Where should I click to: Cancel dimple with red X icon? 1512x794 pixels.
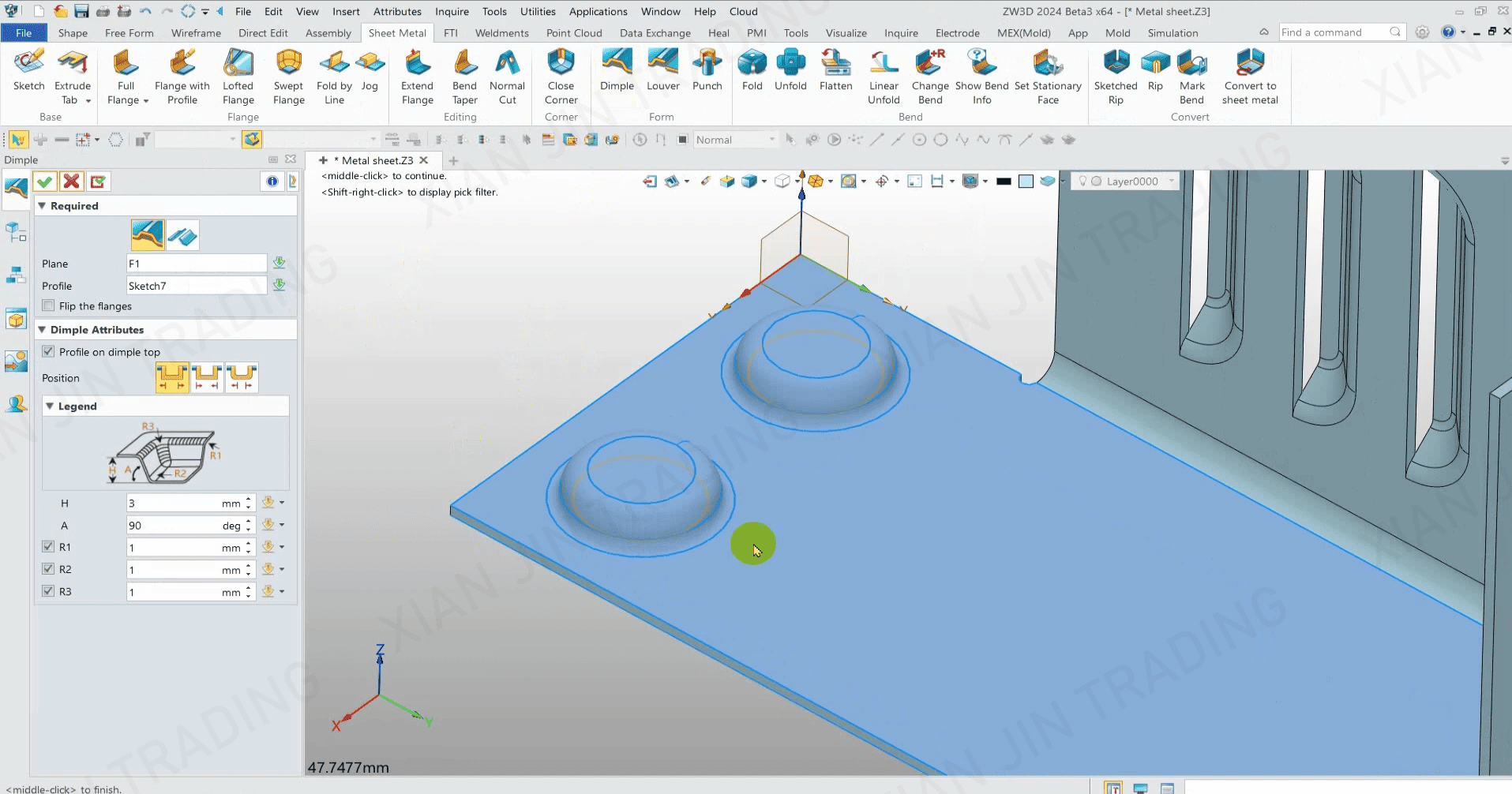71,182
